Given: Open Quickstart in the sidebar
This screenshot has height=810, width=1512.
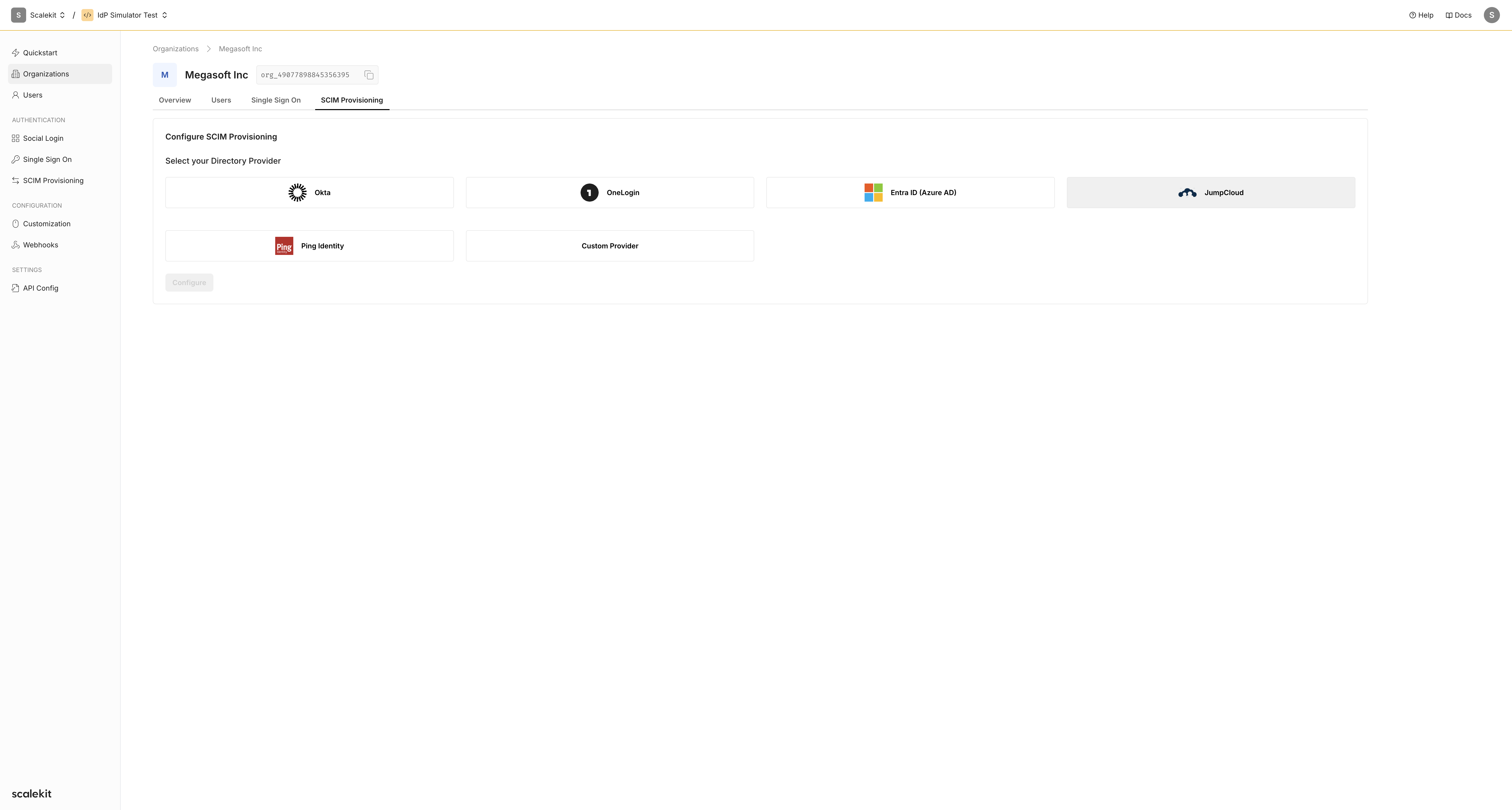Looking at the screenshot, I should click(60, 53).
